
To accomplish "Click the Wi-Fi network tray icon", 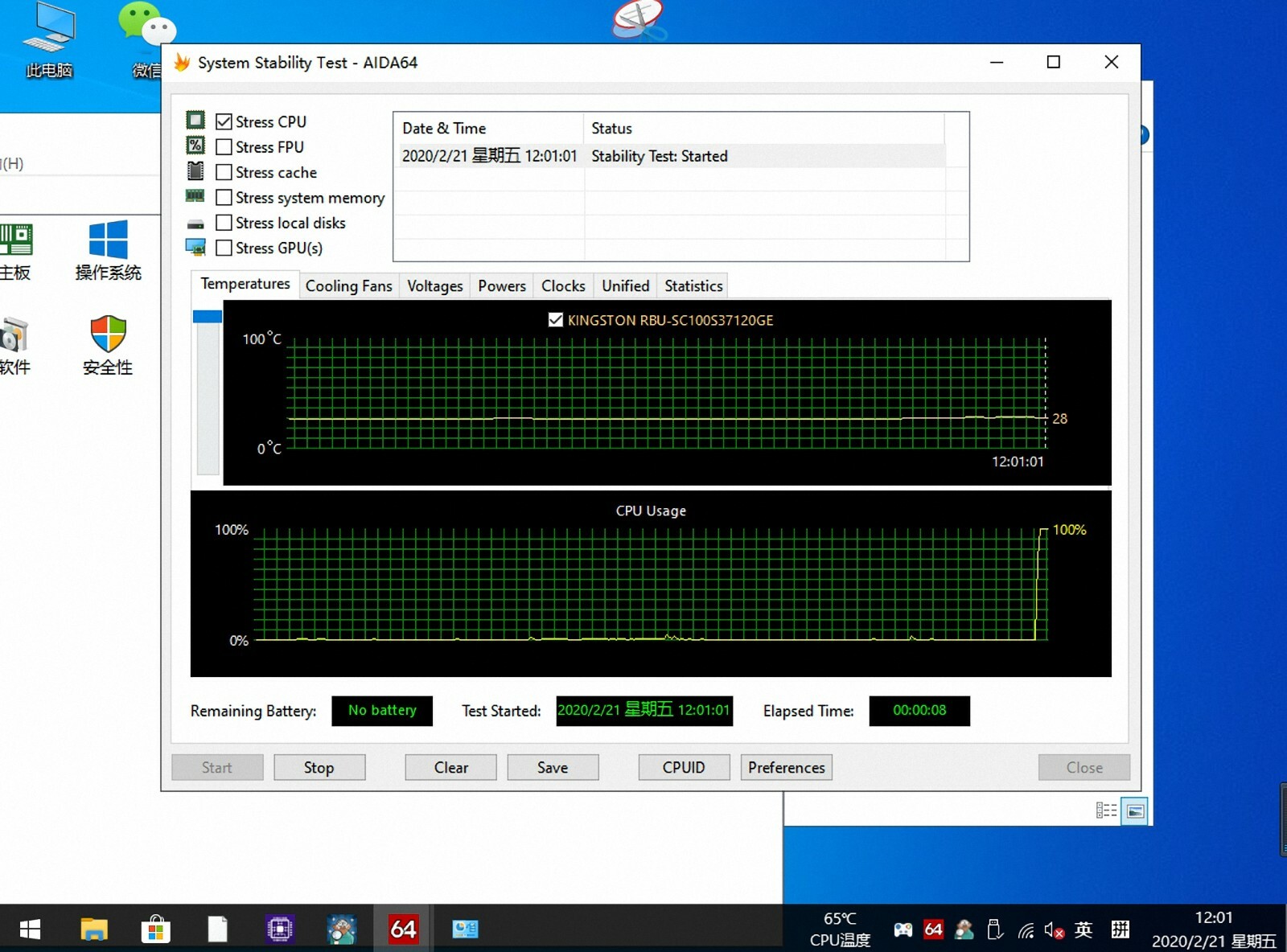I will click(x=1026, y=931).
